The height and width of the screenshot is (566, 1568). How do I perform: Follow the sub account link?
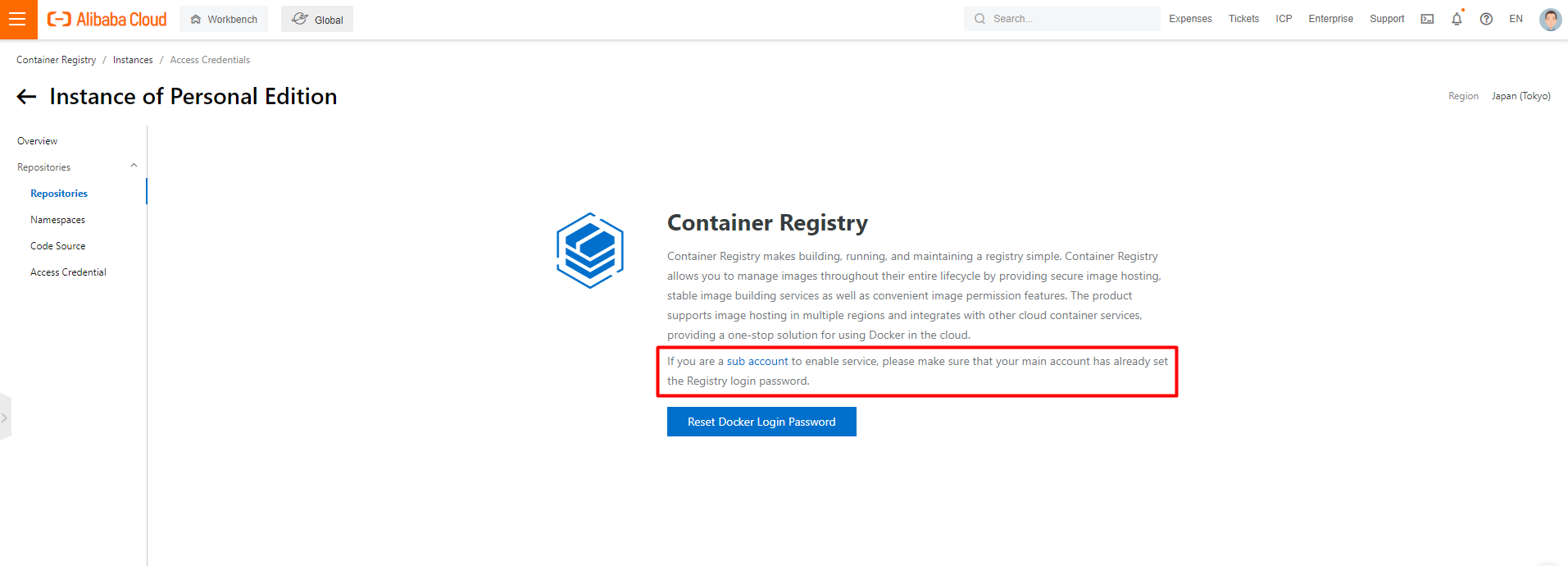(757, 361)
